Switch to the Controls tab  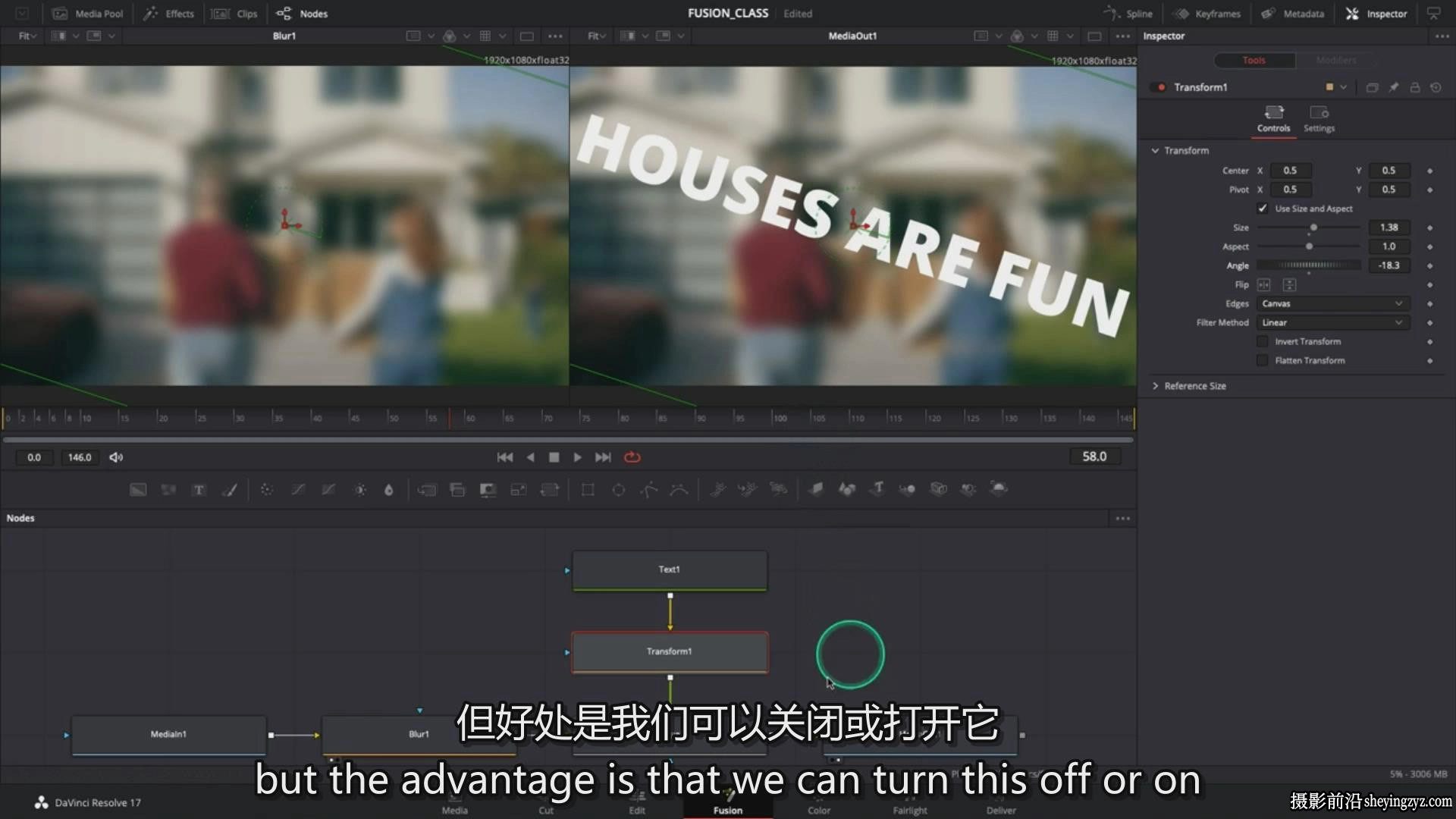point(1274,119)
